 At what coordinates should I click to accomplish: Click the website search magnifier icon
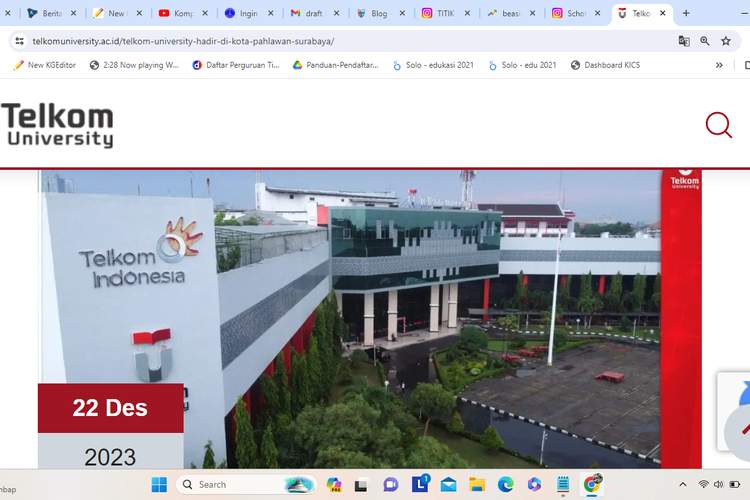[718, 125]
